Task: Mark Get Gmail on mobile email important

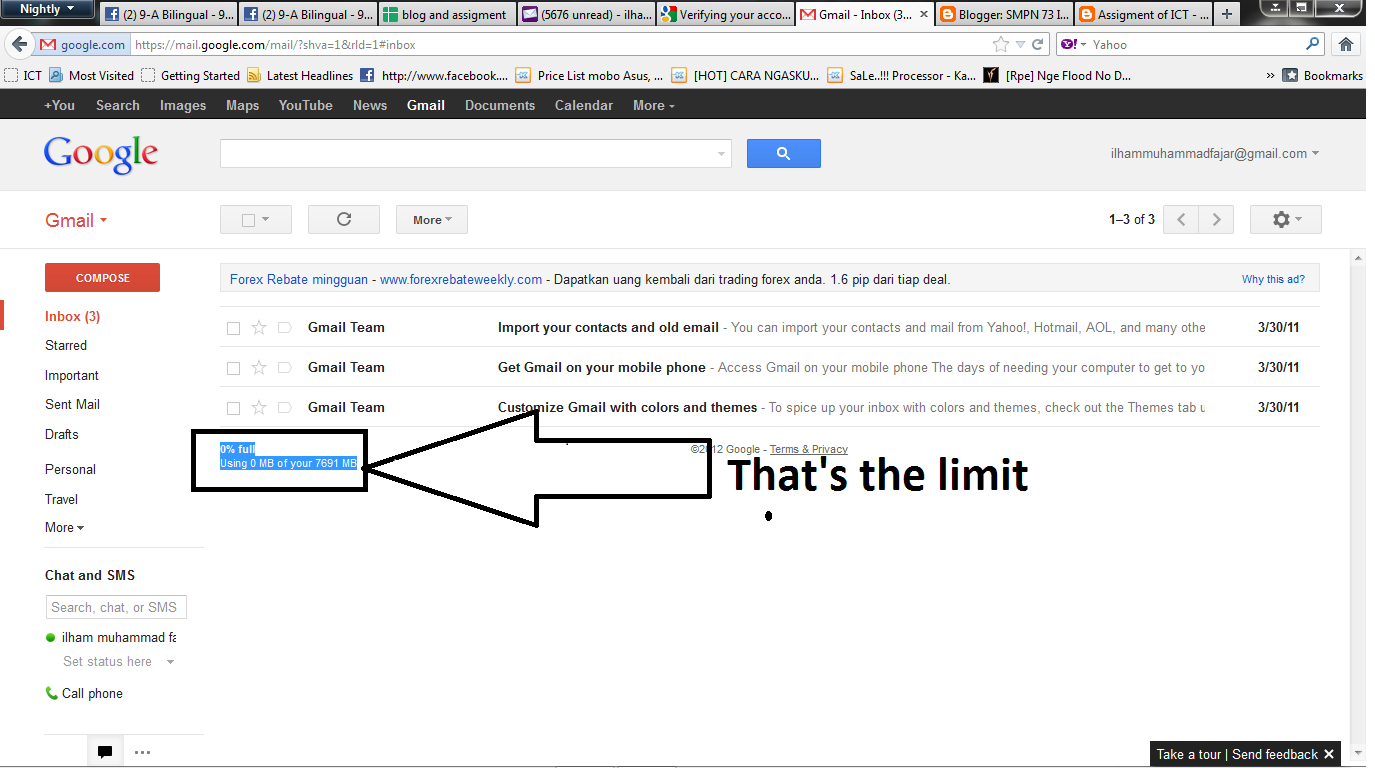Action: (x=284, y=367)
